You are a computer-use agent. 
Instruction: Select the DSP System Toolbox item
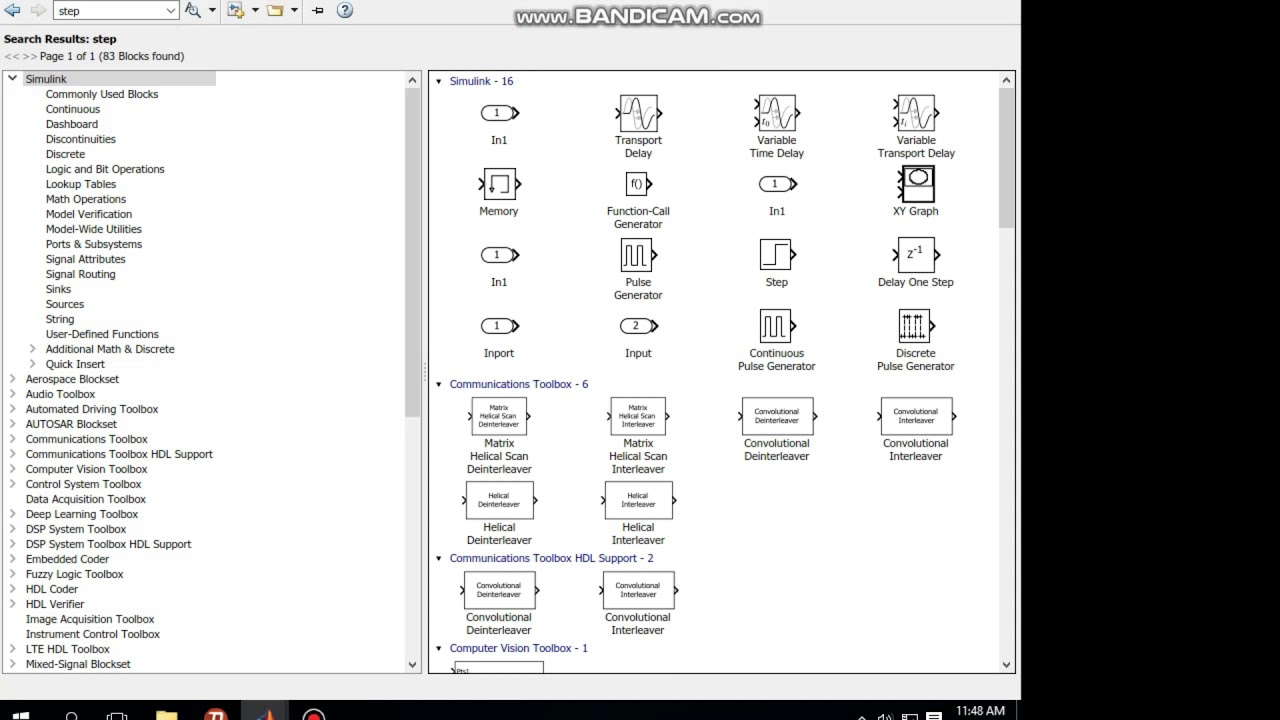tap(76, 529)
